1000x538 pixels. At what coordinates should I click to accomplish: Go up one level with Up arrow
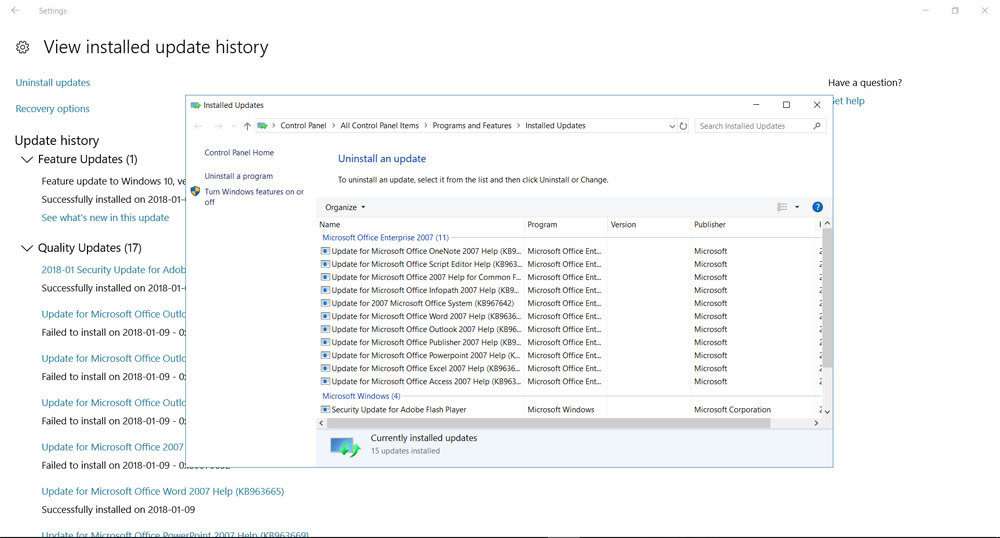click(247, 126)
